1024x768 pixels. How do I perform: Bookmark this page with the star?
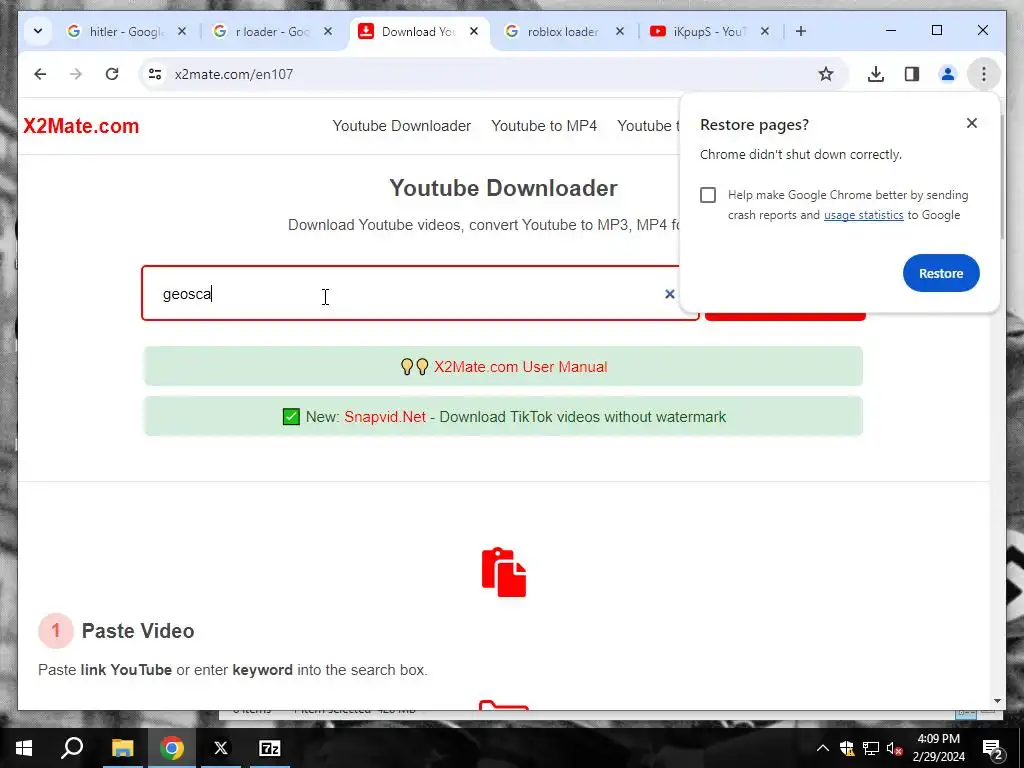825,74
